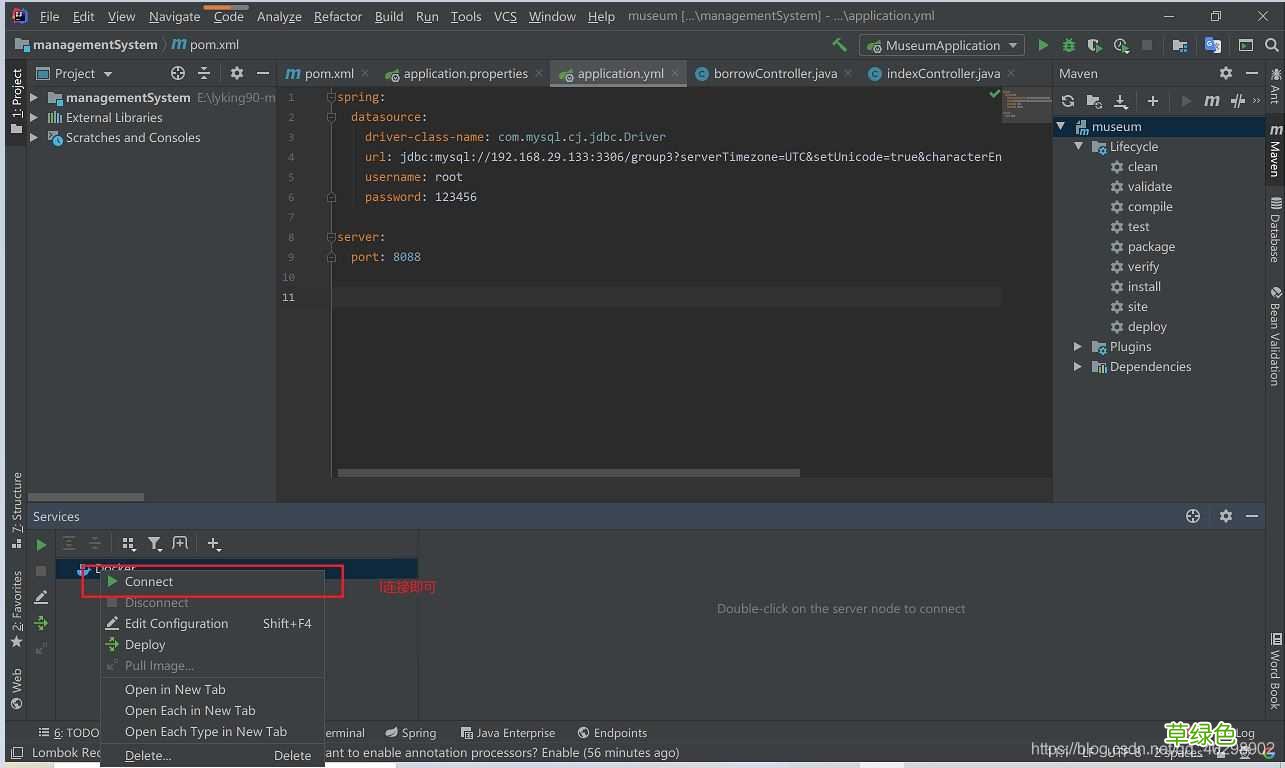
Task: Open the Filter options in Services toolbar
Action: pyautogui.click(x=155, y=544)
